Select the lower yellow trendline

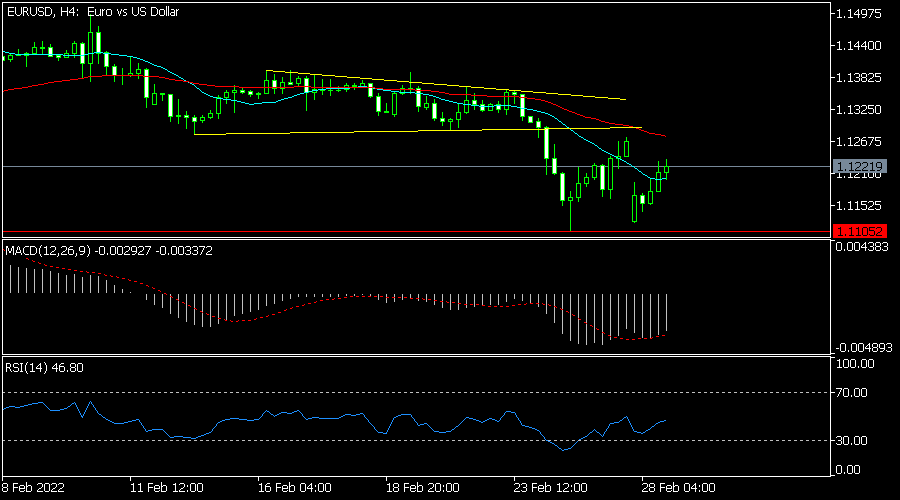coord(418,131)
